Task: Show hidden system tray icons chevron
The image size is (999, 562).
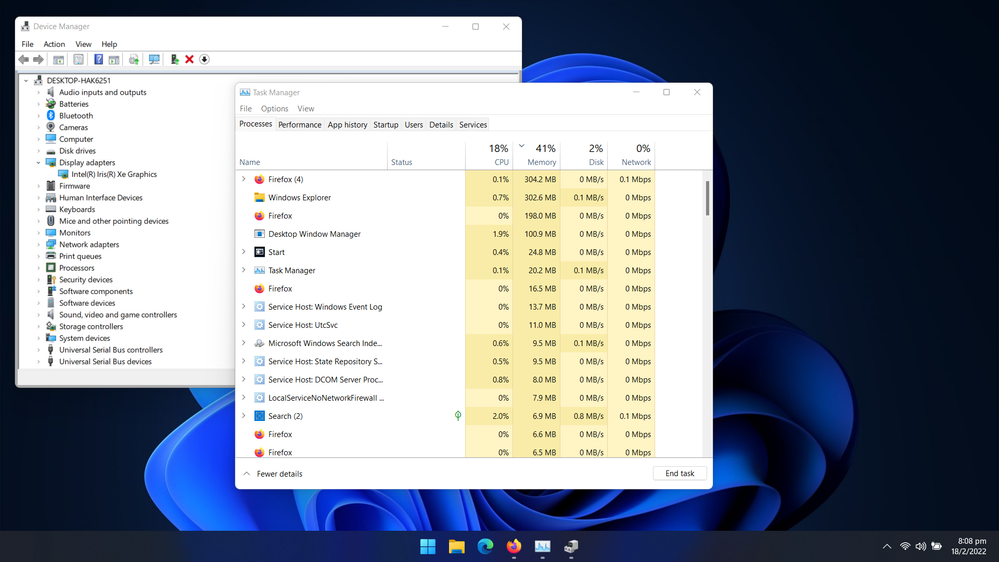Action: tap(887, 546)
